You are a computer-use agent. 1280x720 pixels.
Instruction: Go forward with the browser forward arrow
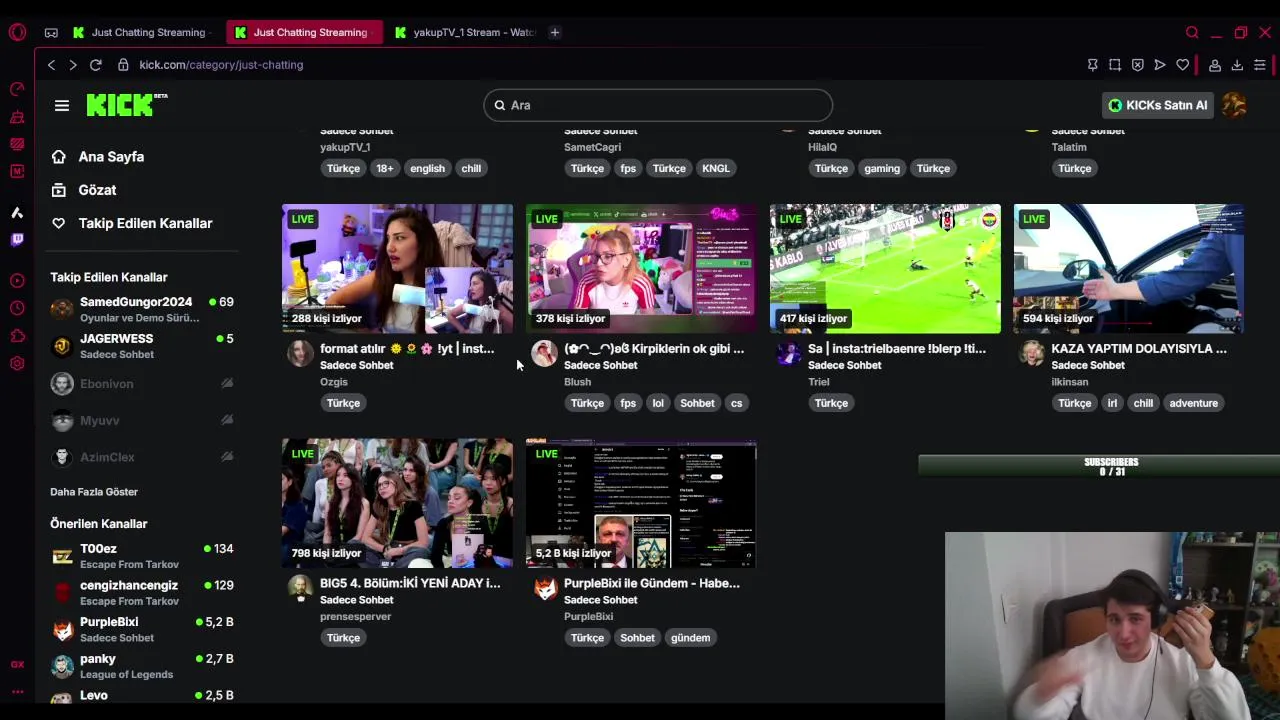click(x=73, y=65)
